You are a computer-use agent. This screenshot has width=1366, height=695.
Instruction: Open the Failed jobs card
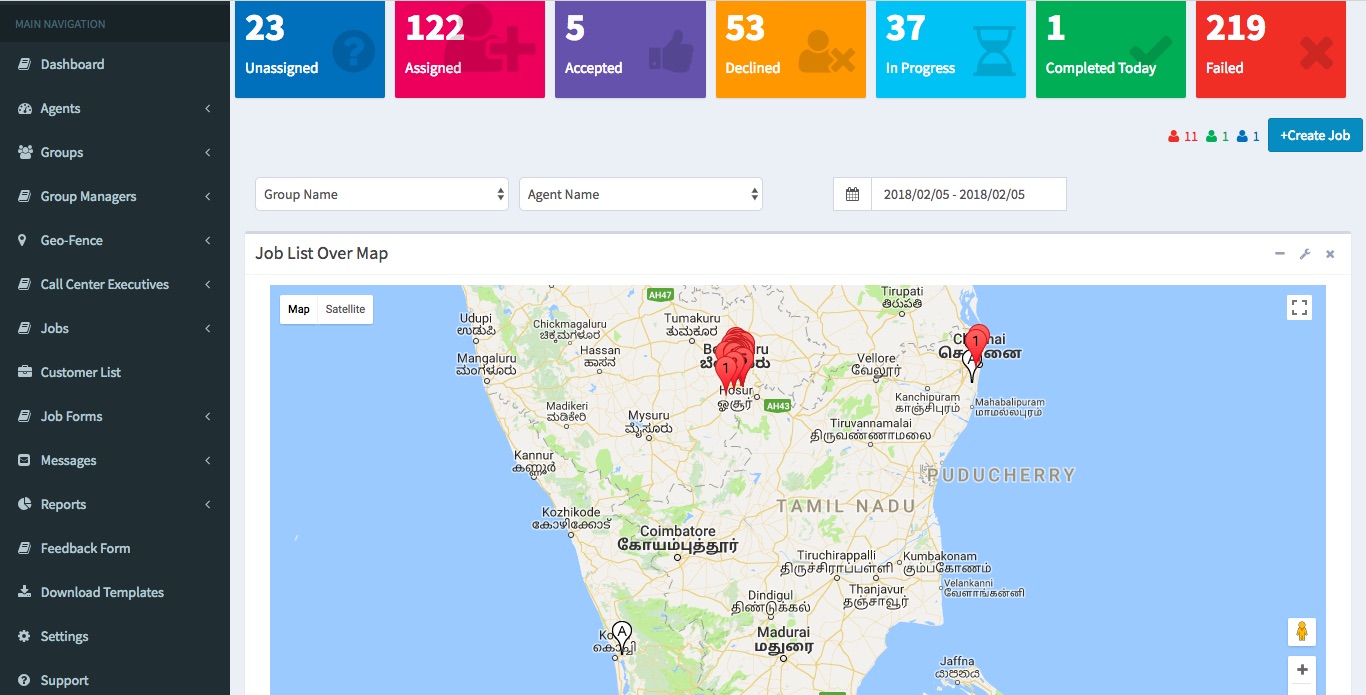[1271, 49]
